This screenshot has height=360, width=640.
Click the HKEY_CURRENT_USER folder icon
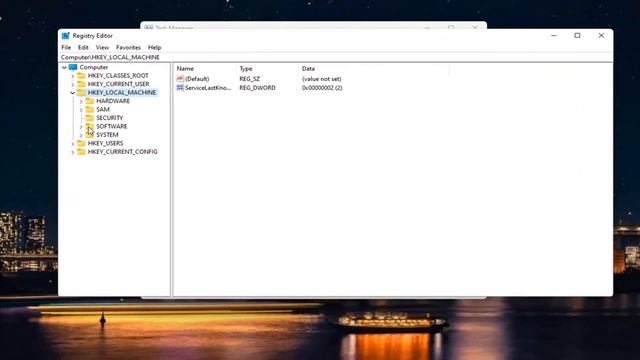(x=81, y=84)
